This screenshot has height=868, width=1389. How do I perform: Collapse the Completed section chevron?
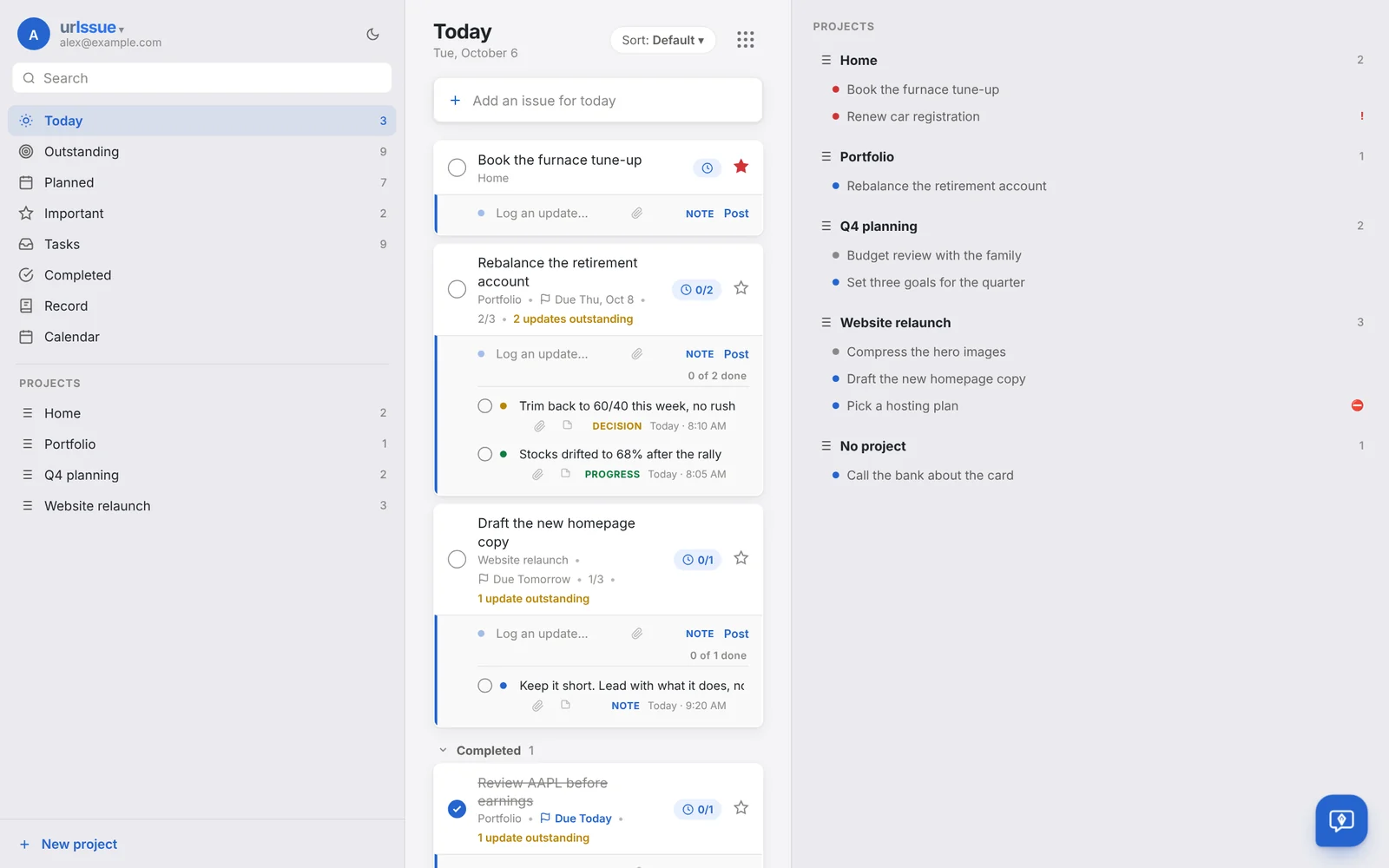(x=443, y=751)
